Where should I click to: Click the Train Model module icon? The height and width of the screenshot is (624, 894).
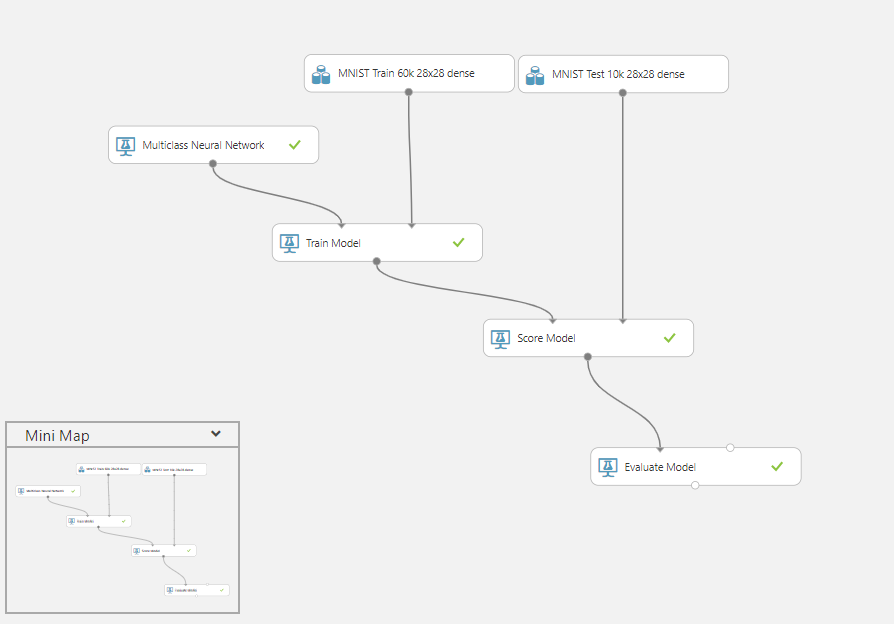point(289,243)
